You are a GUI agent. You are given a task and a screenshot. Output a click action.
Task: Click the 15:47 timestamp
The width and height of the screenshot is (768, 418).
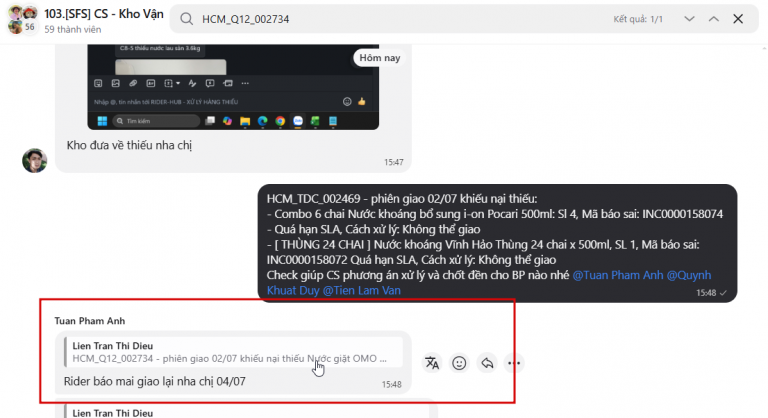tap(393, 162)
